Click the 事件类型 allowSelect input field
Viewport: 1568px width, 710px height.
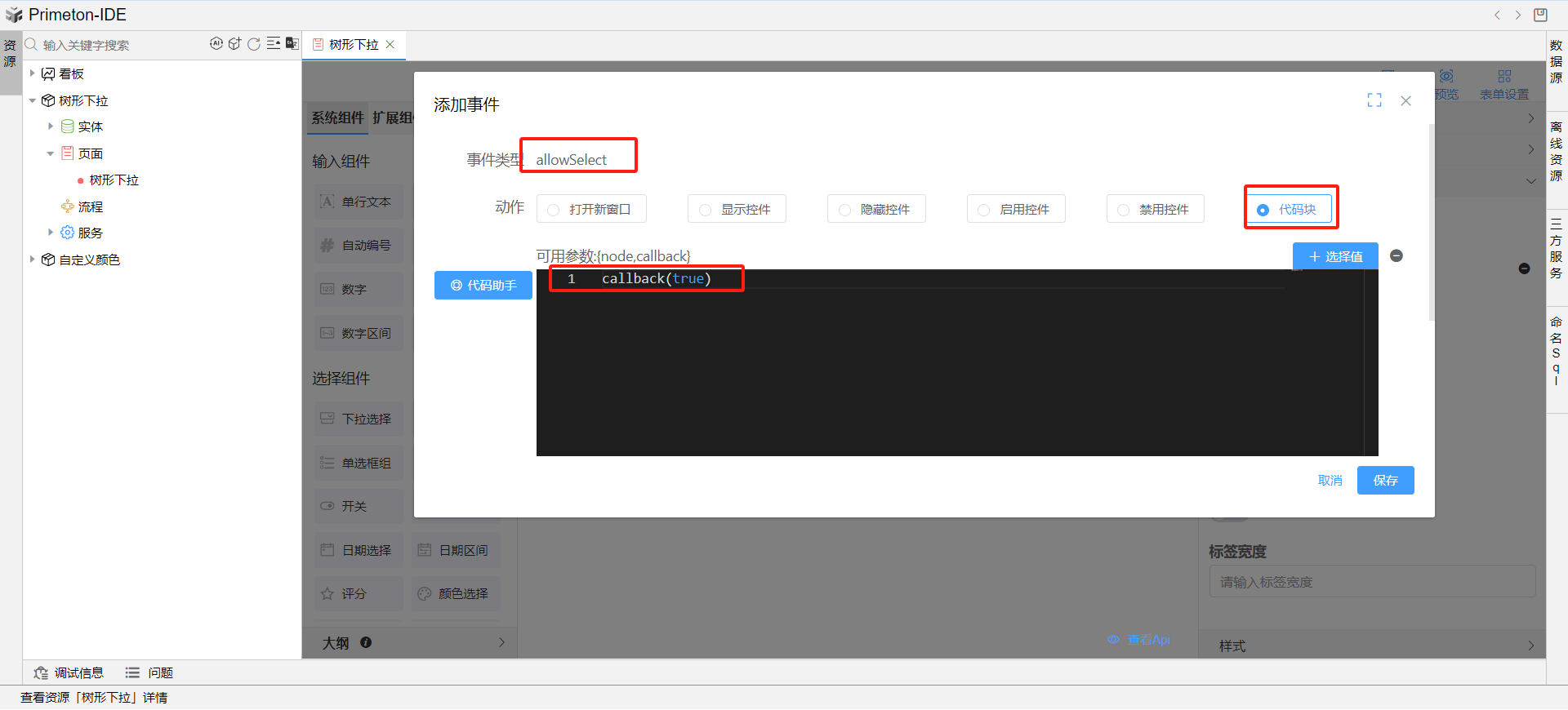579,159
